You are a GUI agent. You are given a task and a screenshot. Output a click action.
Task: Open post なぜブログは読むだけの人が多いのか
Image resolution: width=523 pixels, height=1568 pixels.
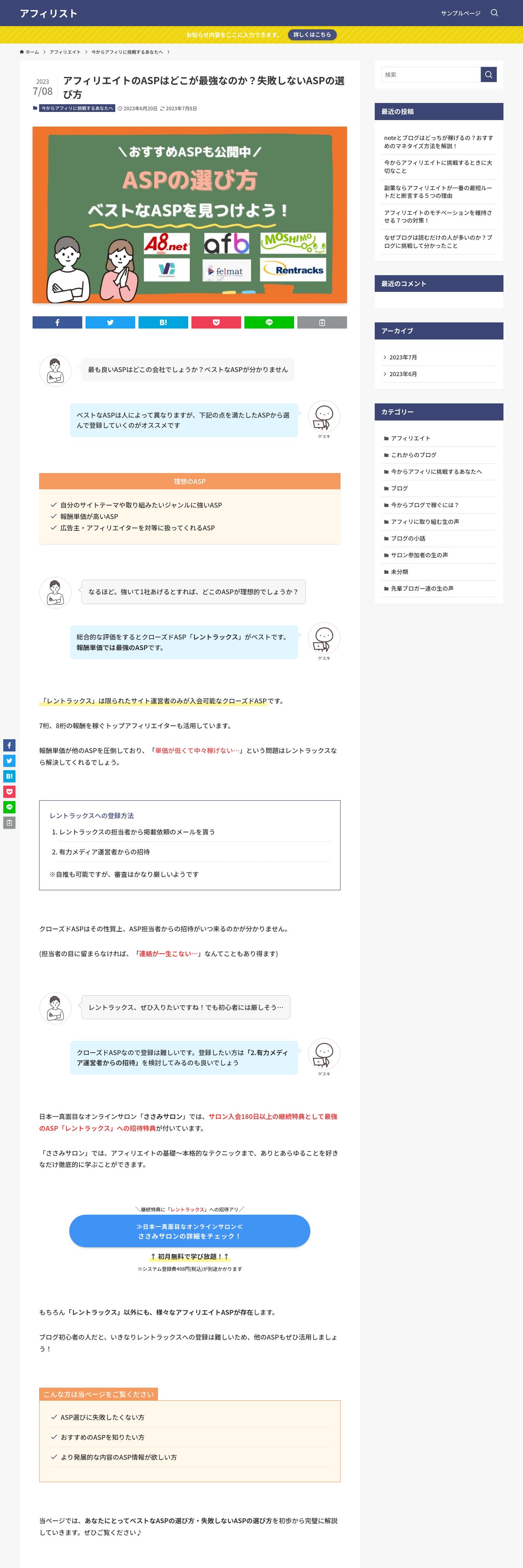coord(438,242)
